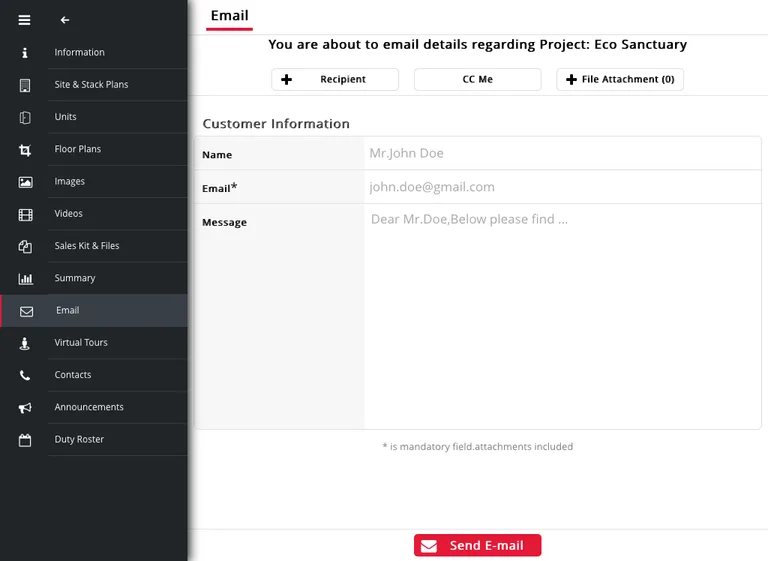The height and width of the screenshot is (561, 768).
Task: Open the Images picture icon
Action: (x=25, y=182)
